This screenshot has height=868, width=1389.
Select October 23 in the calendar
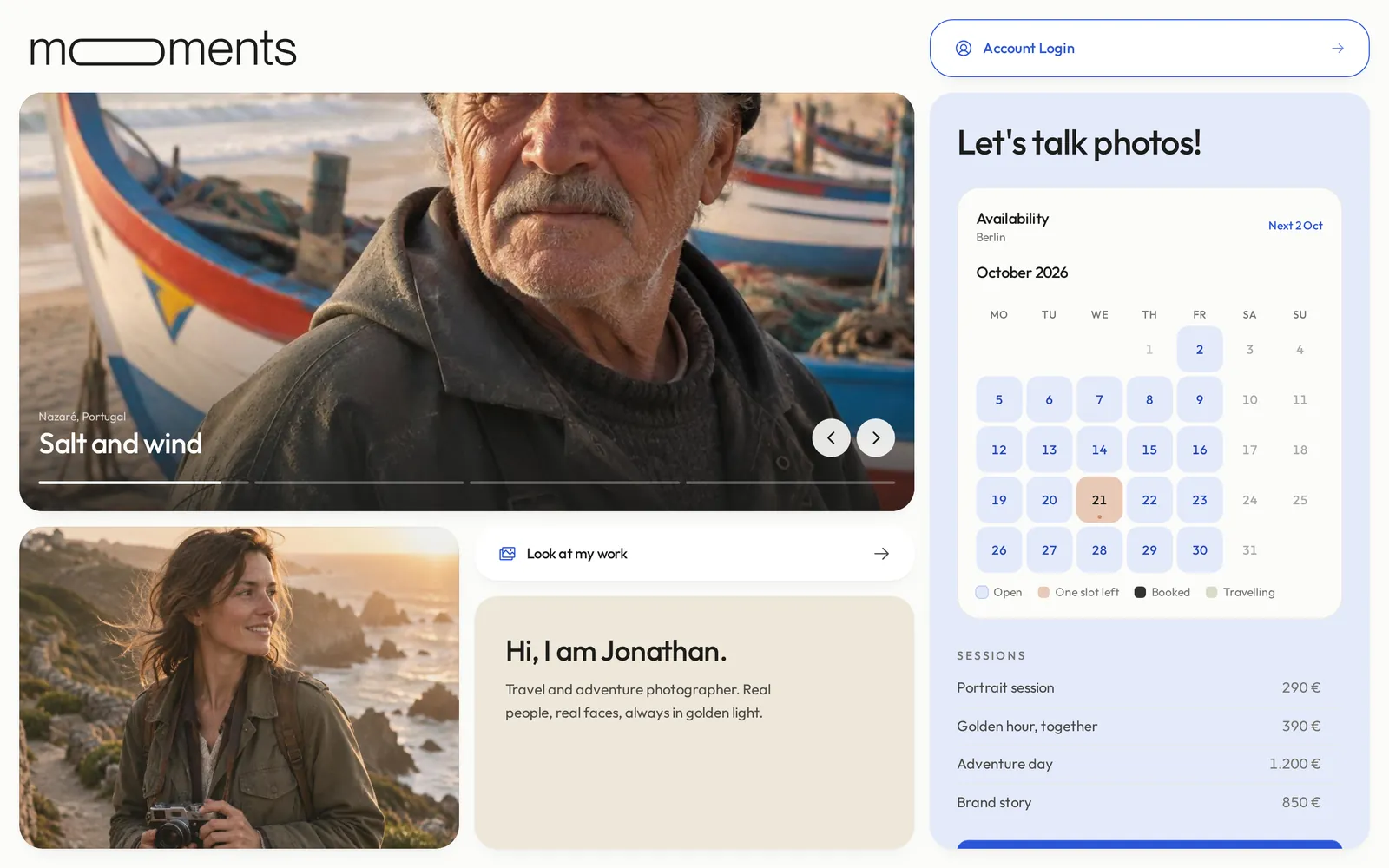pyautogui.click(x=1200, y=500)
